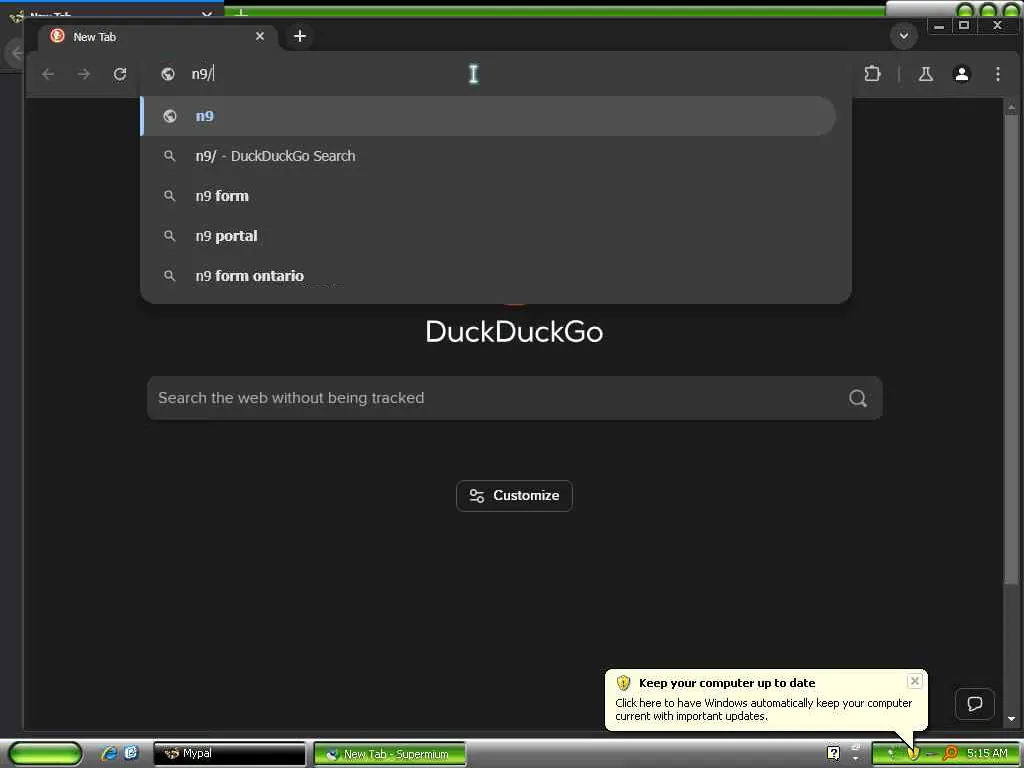
Task: Click the globe icon in the address bar
Action: [168, 74]
